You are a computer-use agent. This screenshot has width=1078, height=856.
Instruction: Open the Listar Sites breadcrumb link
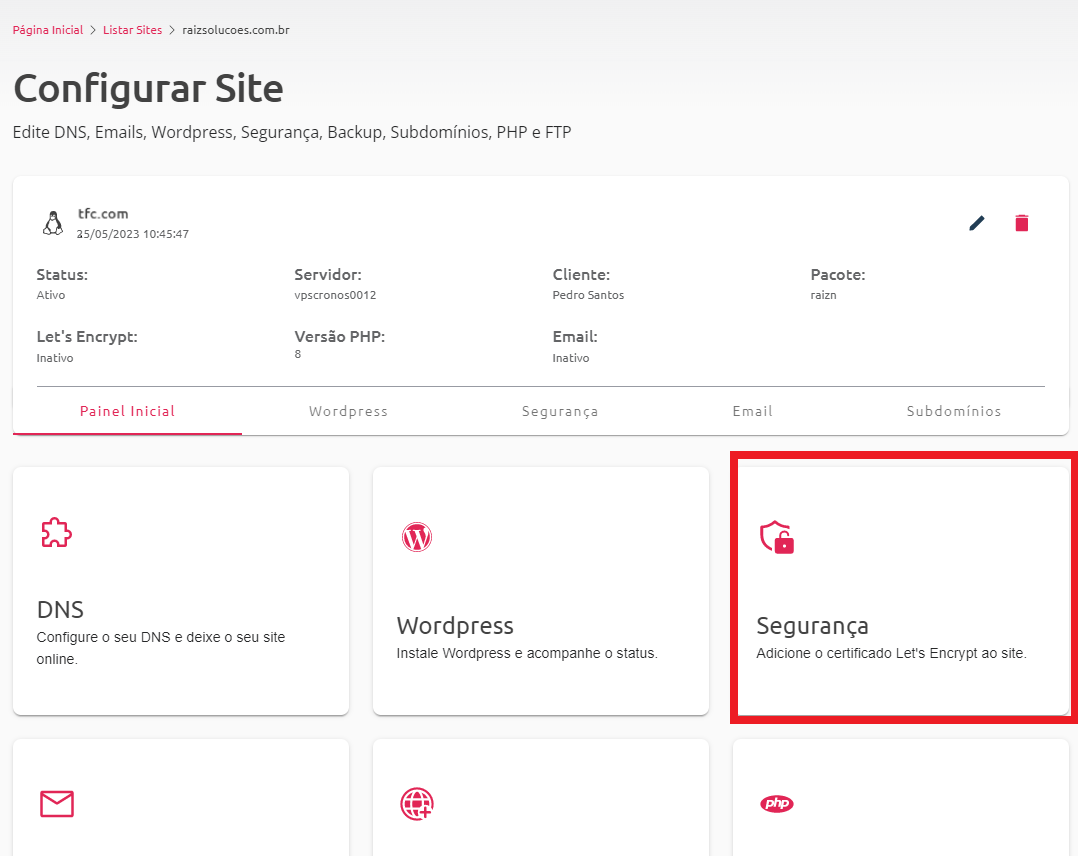[133, 30]
